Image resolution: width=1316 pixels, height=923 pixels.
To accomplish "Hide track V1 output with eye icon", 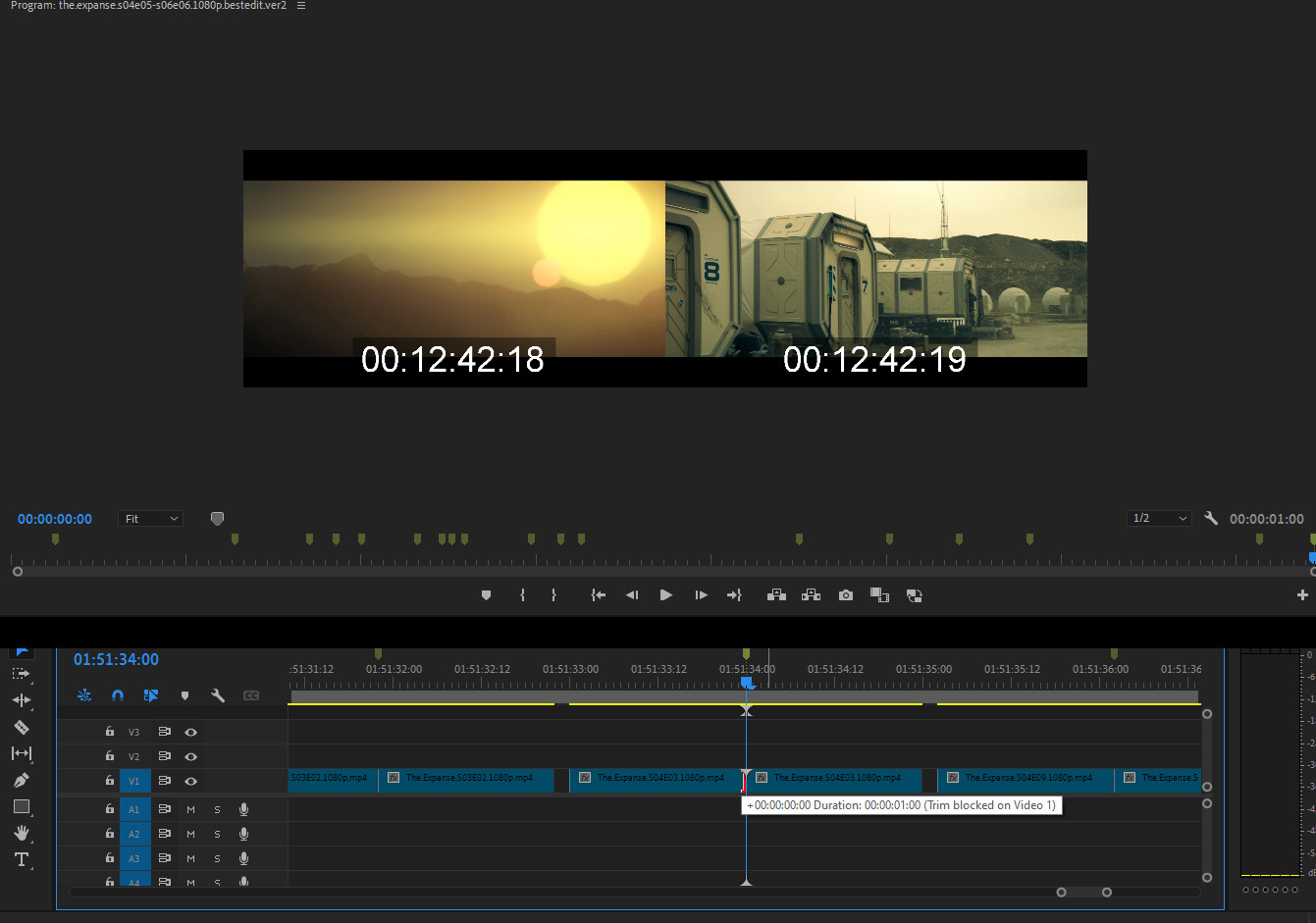I will [191, 782].
